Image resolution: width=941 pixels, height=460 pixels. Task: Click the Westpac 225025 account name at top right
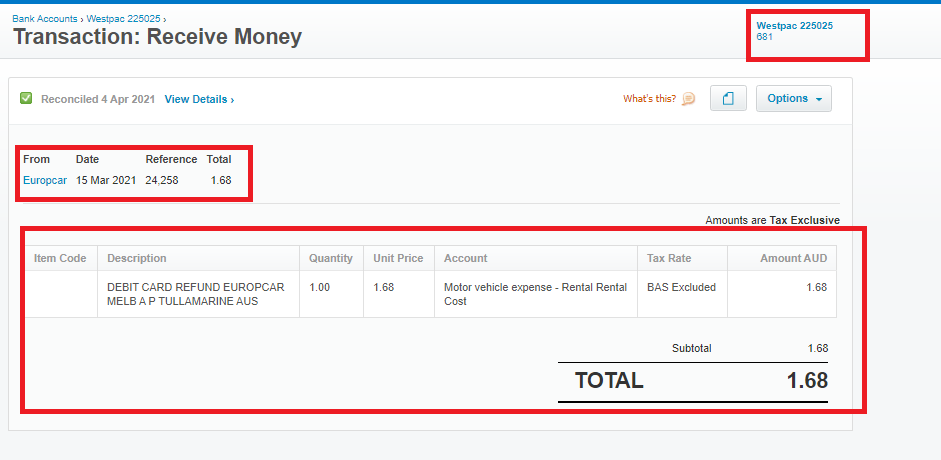795,26
